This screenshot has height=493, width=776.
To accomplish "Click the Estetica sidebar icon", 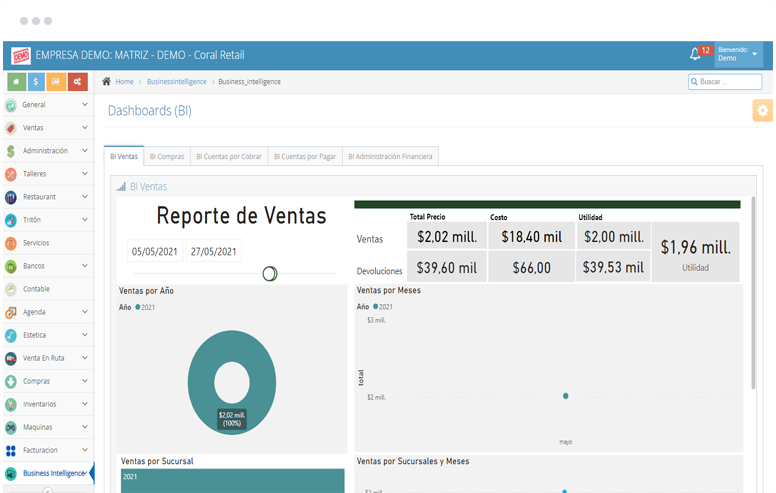I will click(11, 335).
